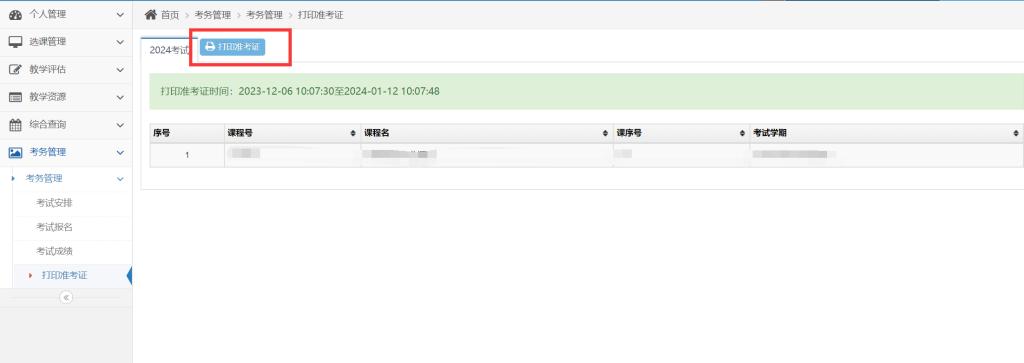Collapse the 考务管理 submenu chevron
Viewport: 1024px width, 363px height.
point(120,178)
